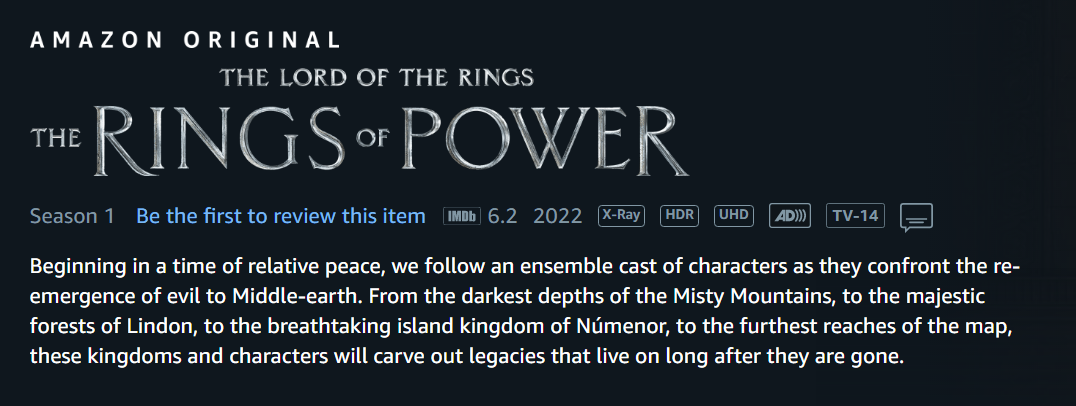This screenshot has height=406, width=1076.
Task: Click the large RINGS word in logo
Action: point(218,141)
